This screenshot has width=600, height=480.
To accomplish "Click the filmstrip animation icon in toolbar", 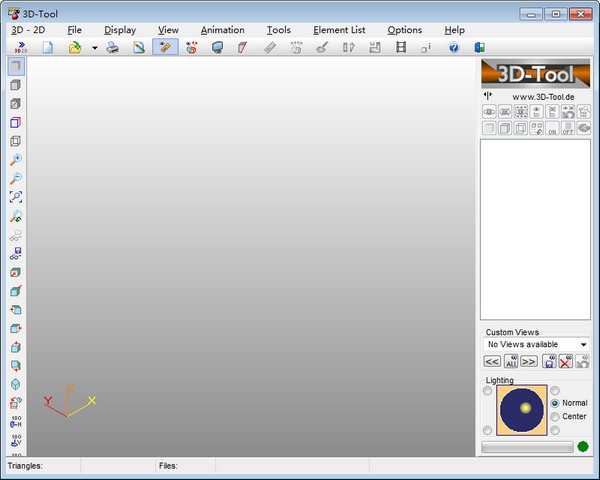I will (x=401, y=47).
